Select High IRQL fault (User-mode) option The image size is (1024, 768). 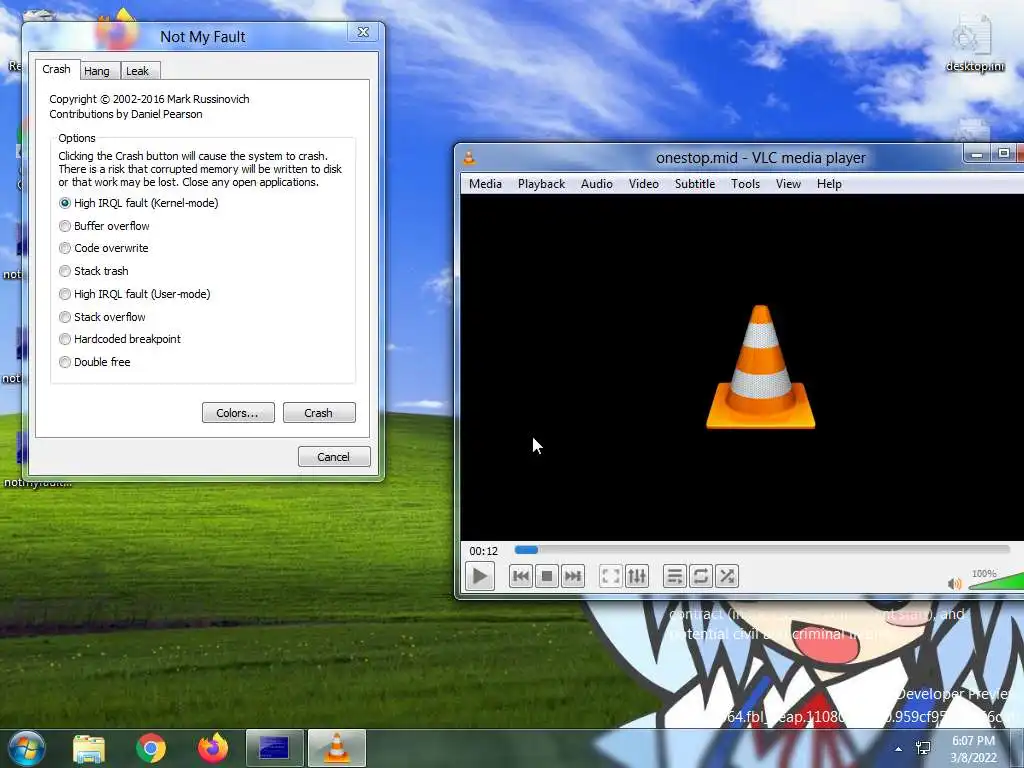[x=135, y=294]
